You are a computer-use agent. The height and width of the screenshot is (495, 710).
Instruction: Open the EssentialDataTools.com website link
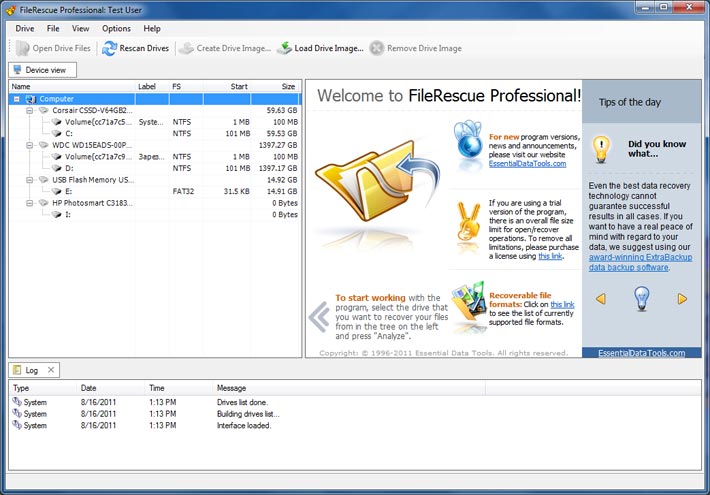pos(527,163)
